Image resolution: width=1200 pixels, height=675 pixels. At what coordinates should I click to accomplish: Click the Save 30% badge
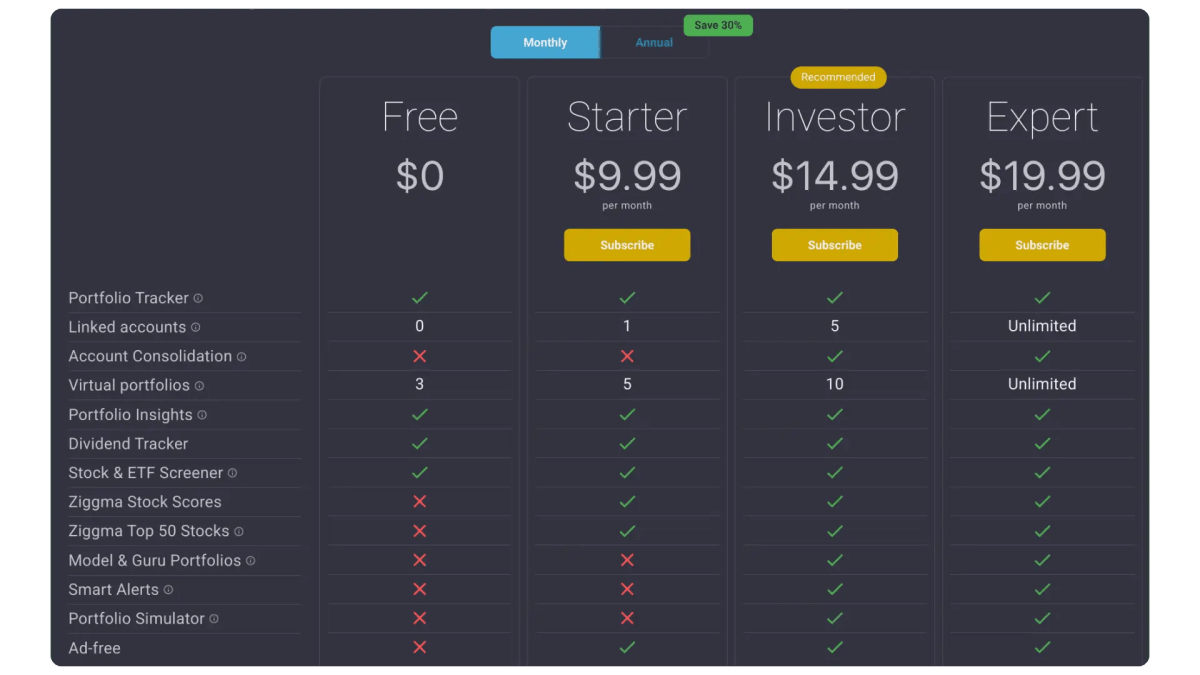point(717,25)
